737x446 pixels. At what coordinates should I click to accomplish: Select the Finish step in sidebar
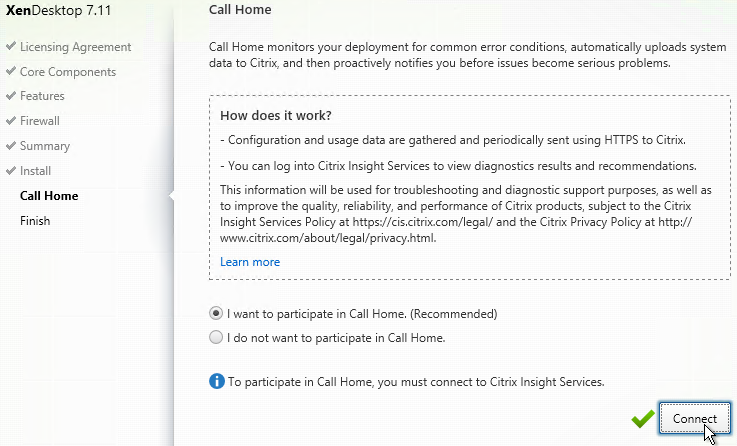35,221
